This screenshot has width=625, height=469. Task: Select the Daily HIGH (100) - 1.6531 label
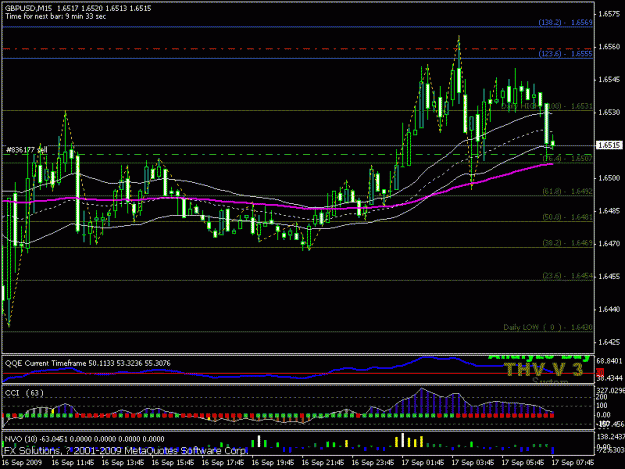pos(546,106)
